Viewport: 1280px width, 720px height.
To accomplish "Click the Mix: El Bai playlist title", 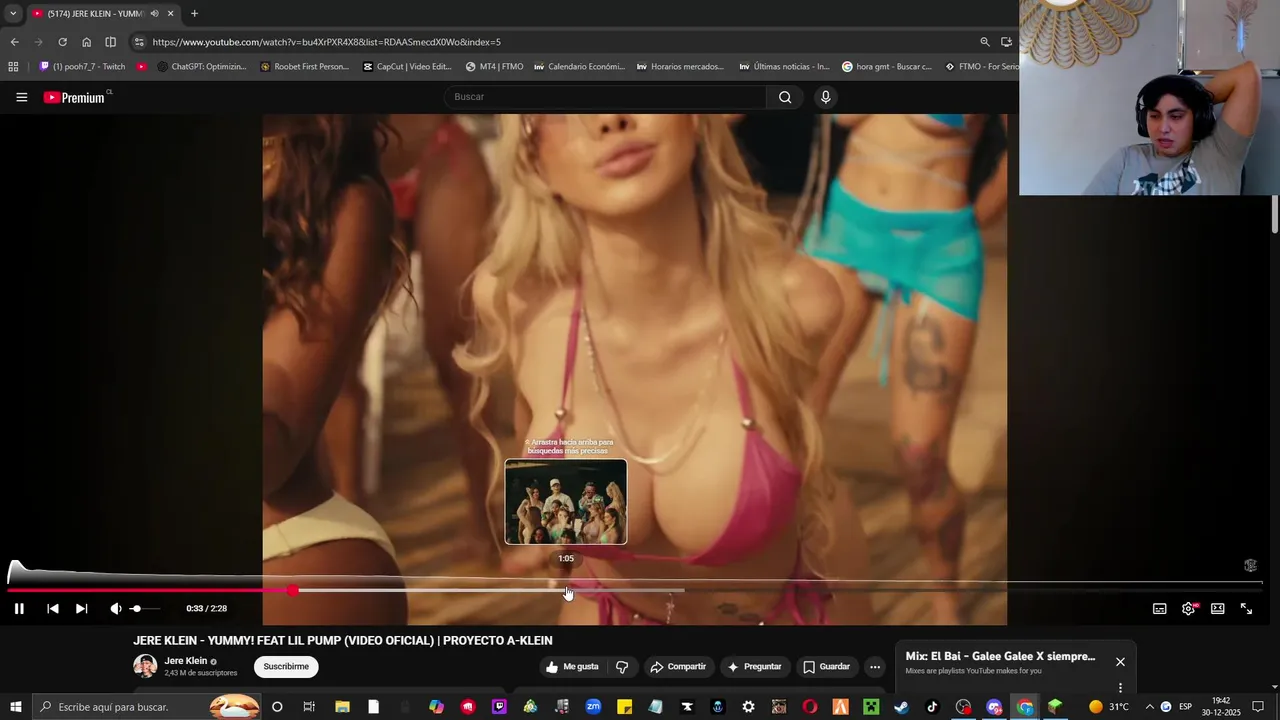I will tap(1000, 657).
